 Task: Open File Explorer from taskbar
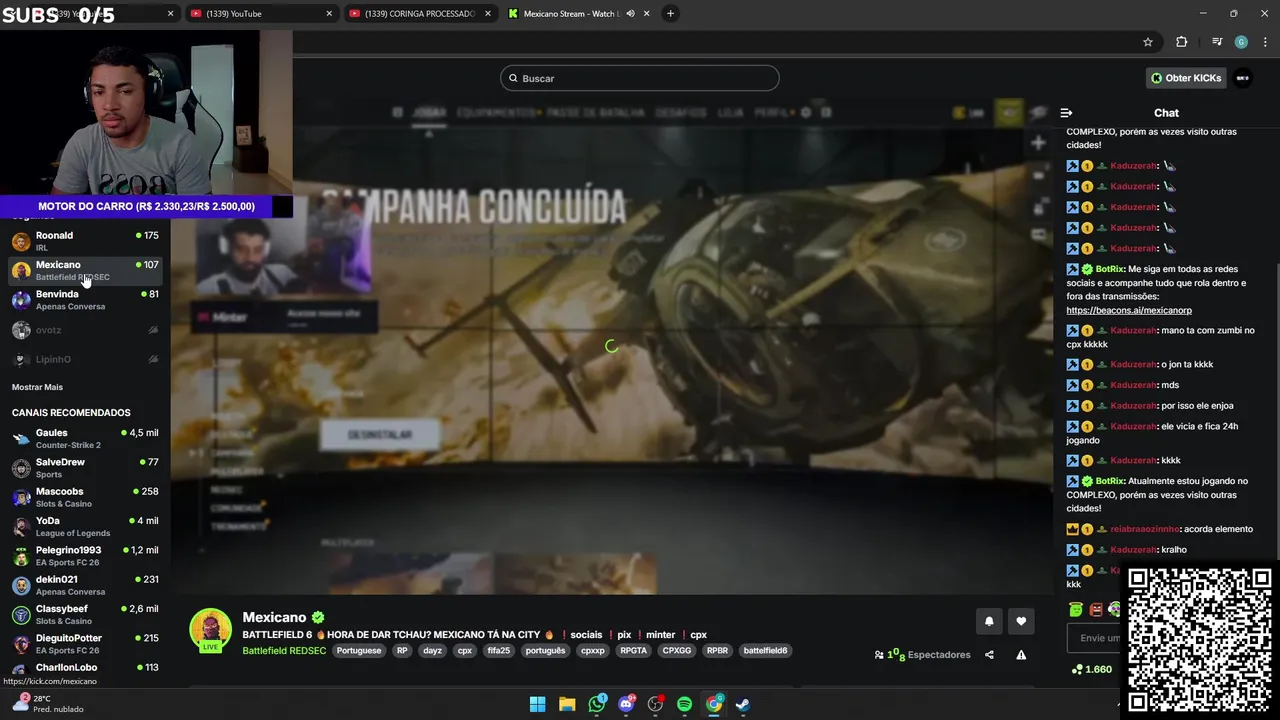coord(567,704)
